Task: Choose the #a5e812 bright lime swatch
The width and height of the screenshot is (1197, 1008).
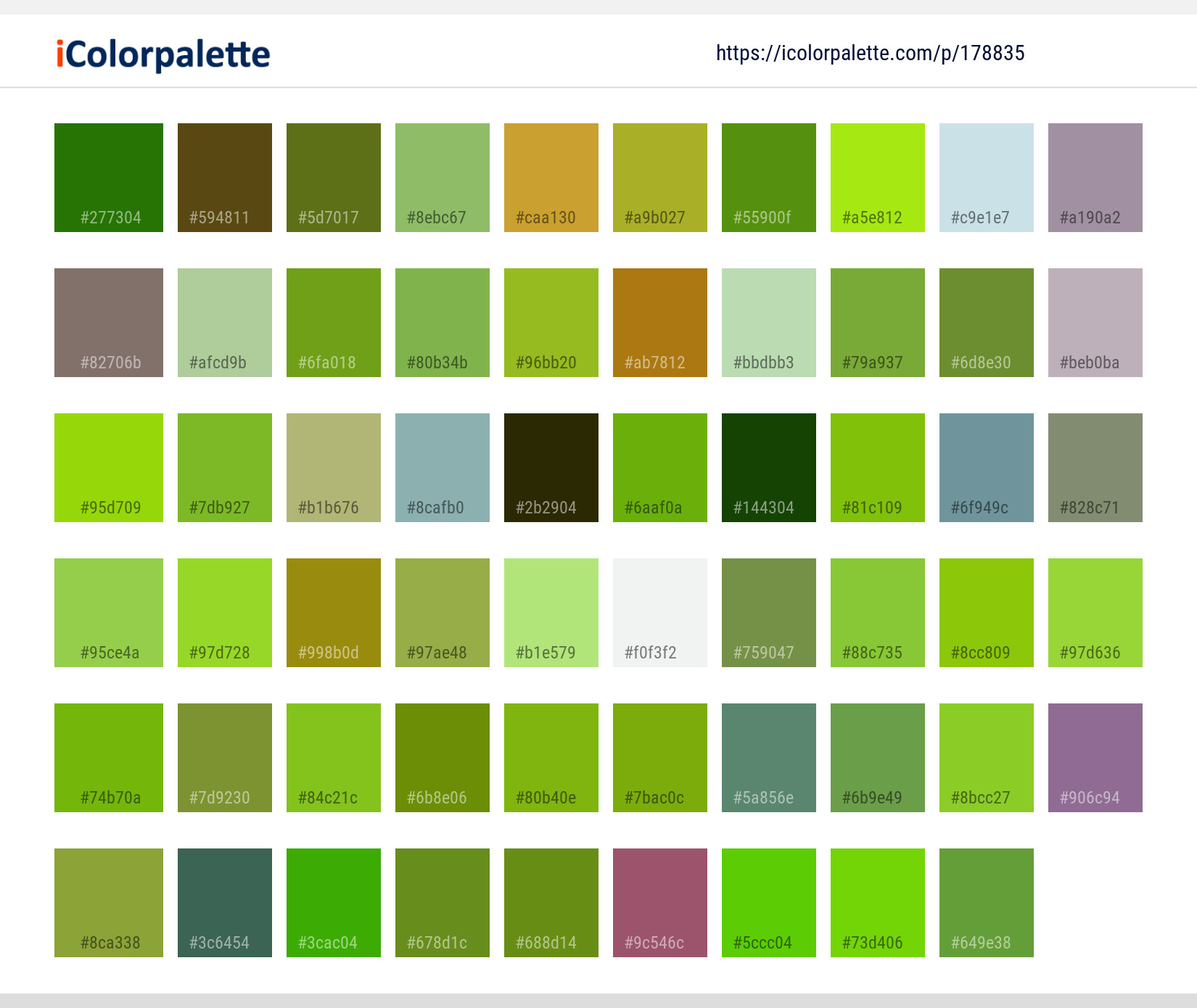Action: pyautogui.click(x=878, y=178)
